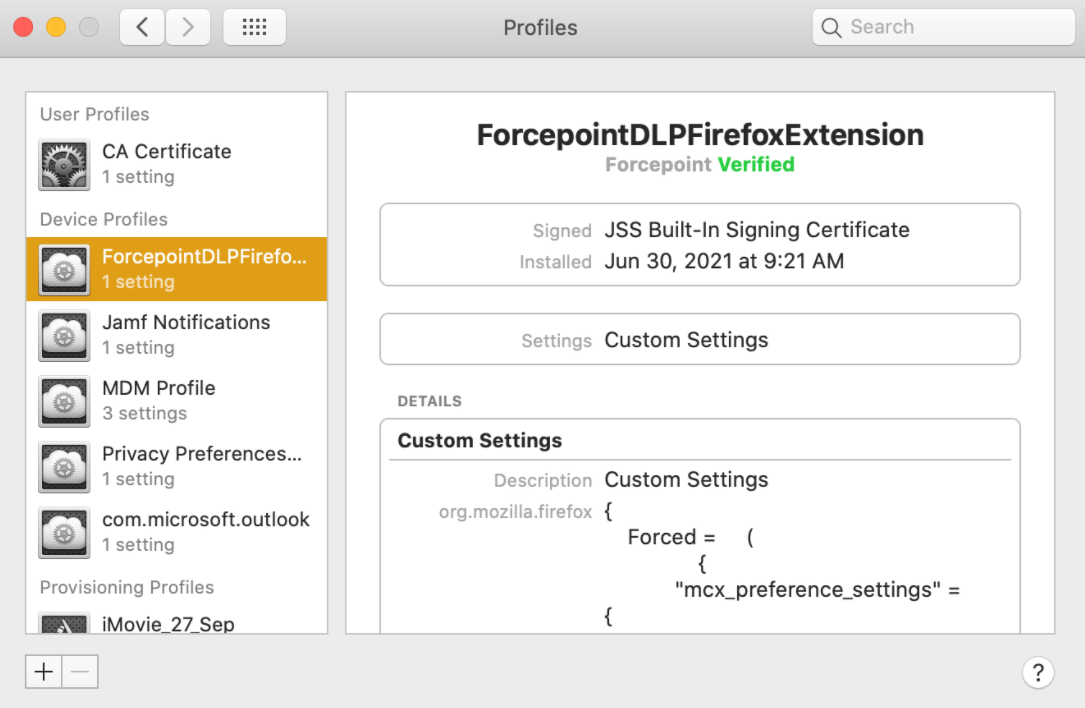The image size is (1085, 708).
Task: Select the Custom Settings details panel
Action: click(699, 520)
